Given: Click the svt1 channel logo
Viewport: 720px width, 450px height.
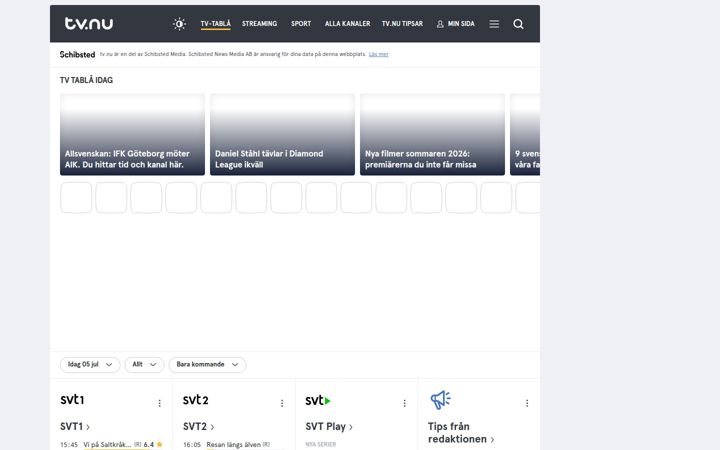Looking at the screenshot, I should [72, 399].
